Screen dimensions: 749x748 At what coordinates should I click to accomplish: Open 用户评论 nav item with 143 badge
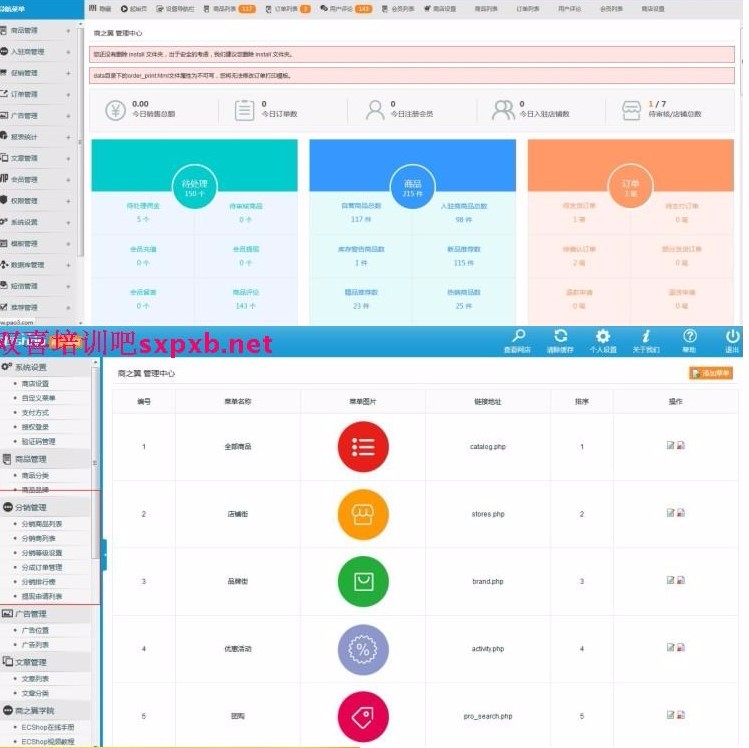click(x=346, y=9)
